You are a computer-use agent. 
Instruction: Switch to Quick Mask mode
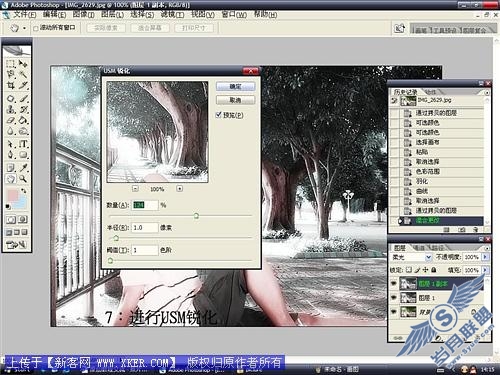click(x=23, y=220)
